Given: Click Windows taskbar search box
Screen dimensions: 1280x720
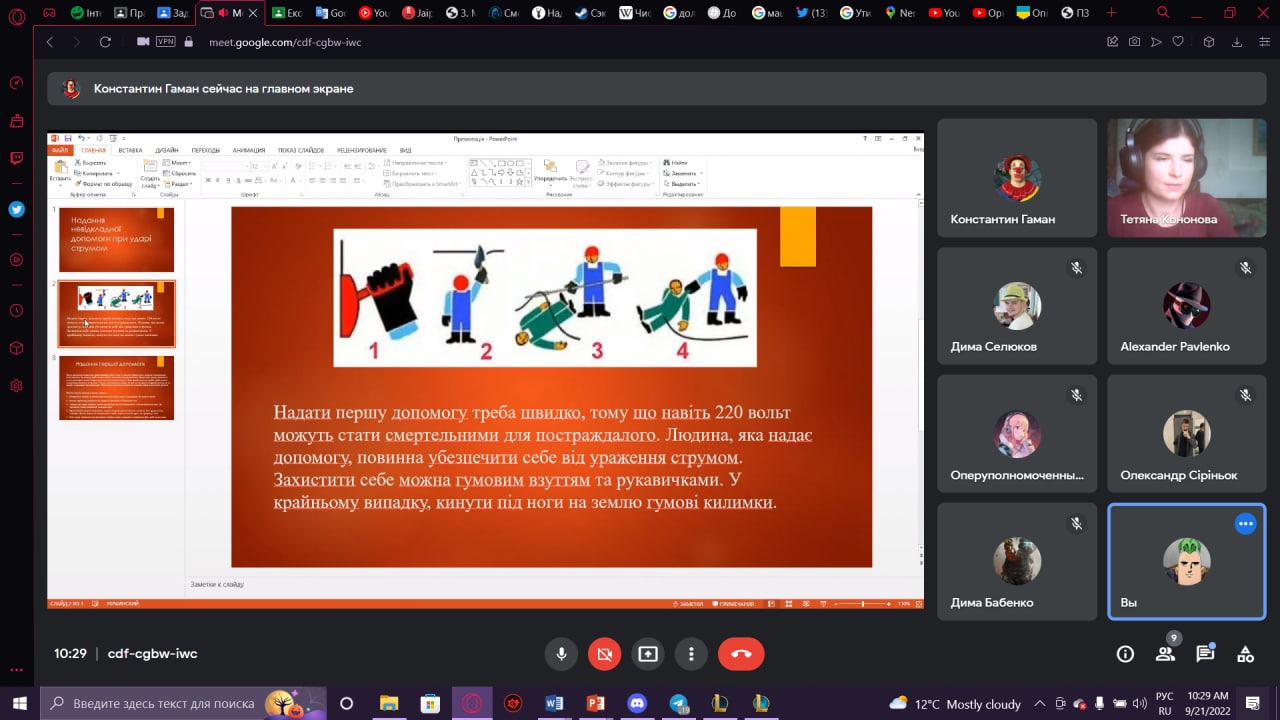Looking at the screenshot, I should 184,703.
